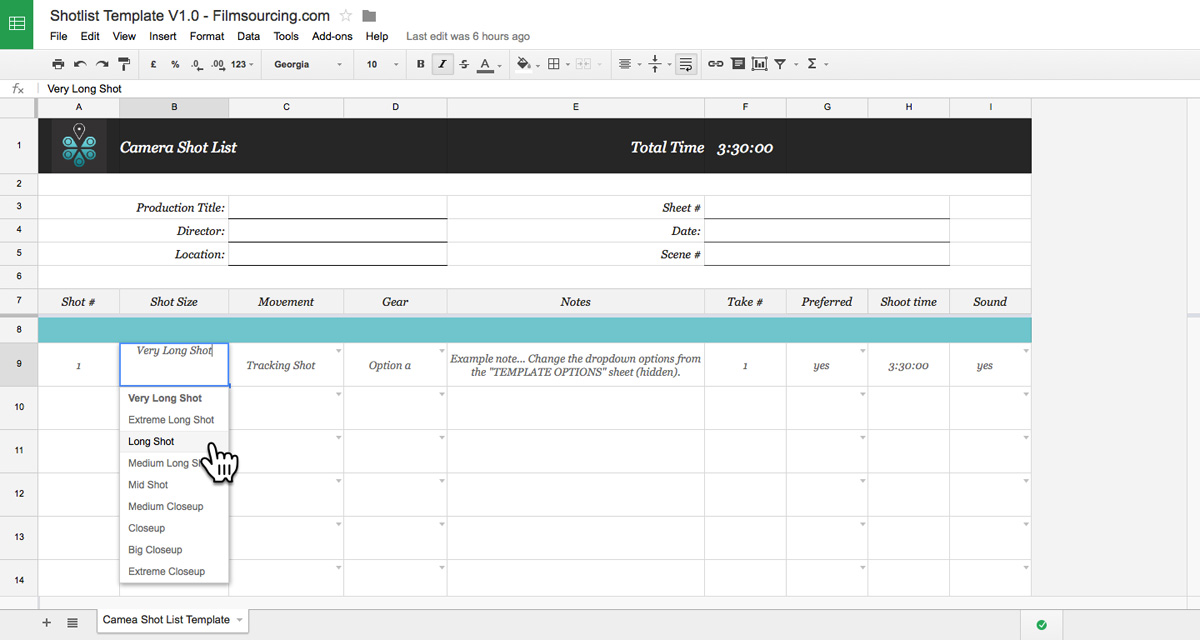The width and height of the screenshot is (1200, 640).
Task: Click the Production Title input cell
Action: click(x=337, y=207)
